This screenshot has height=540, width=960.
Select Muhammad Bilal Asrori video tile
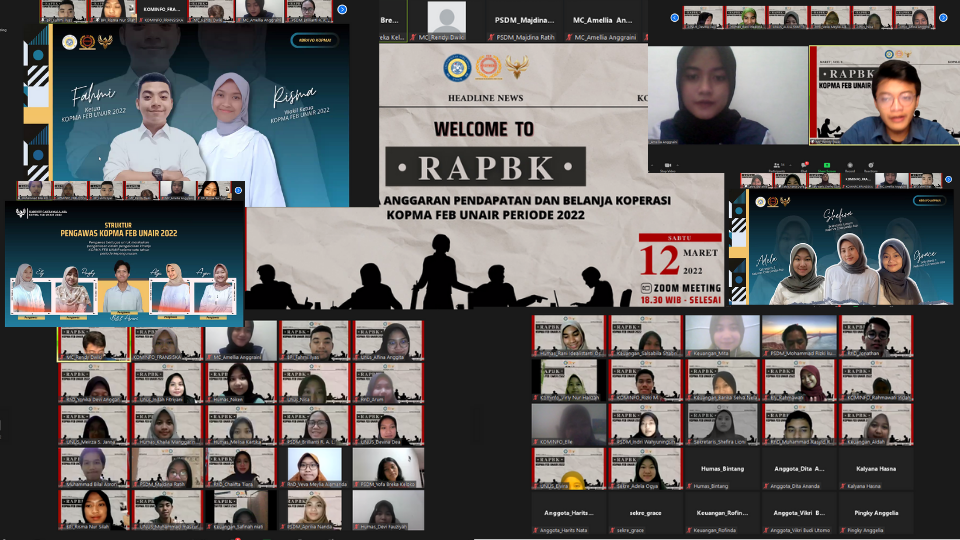click(94, 468)
